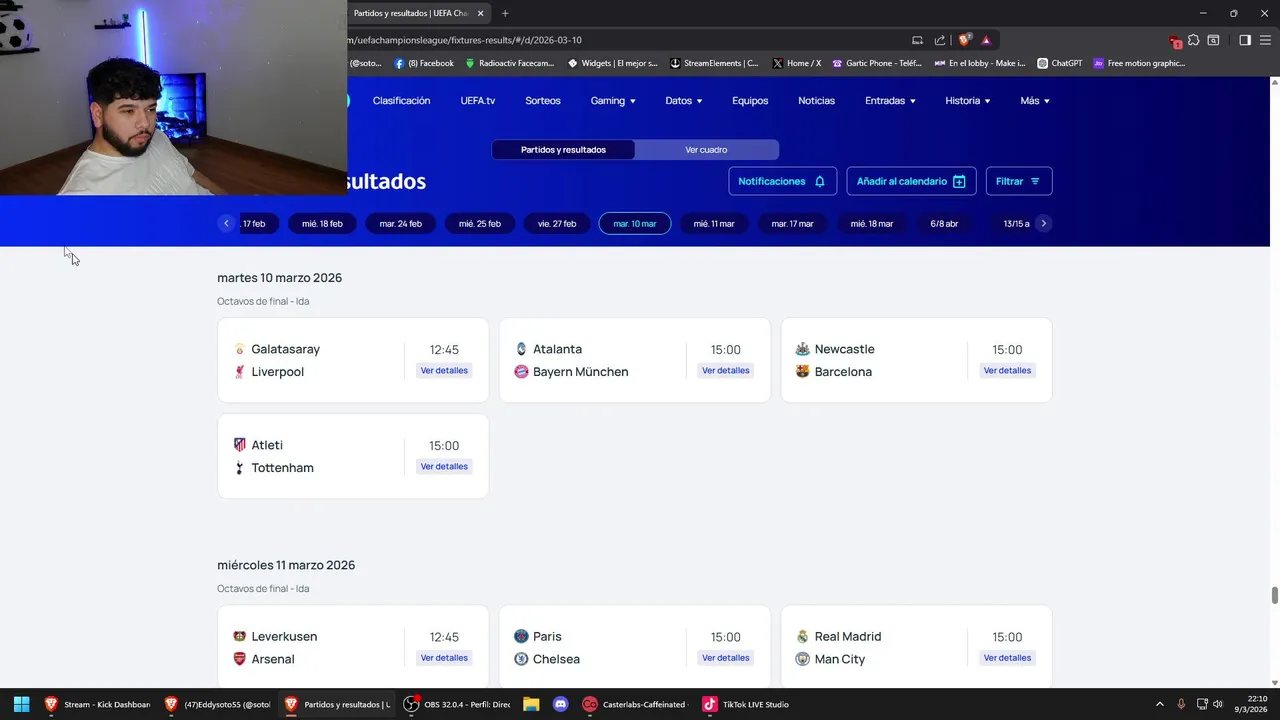The image size is (1280, 720).
Task: Toggle the browser sidebar panel icon
Action: click(1245, 40)
